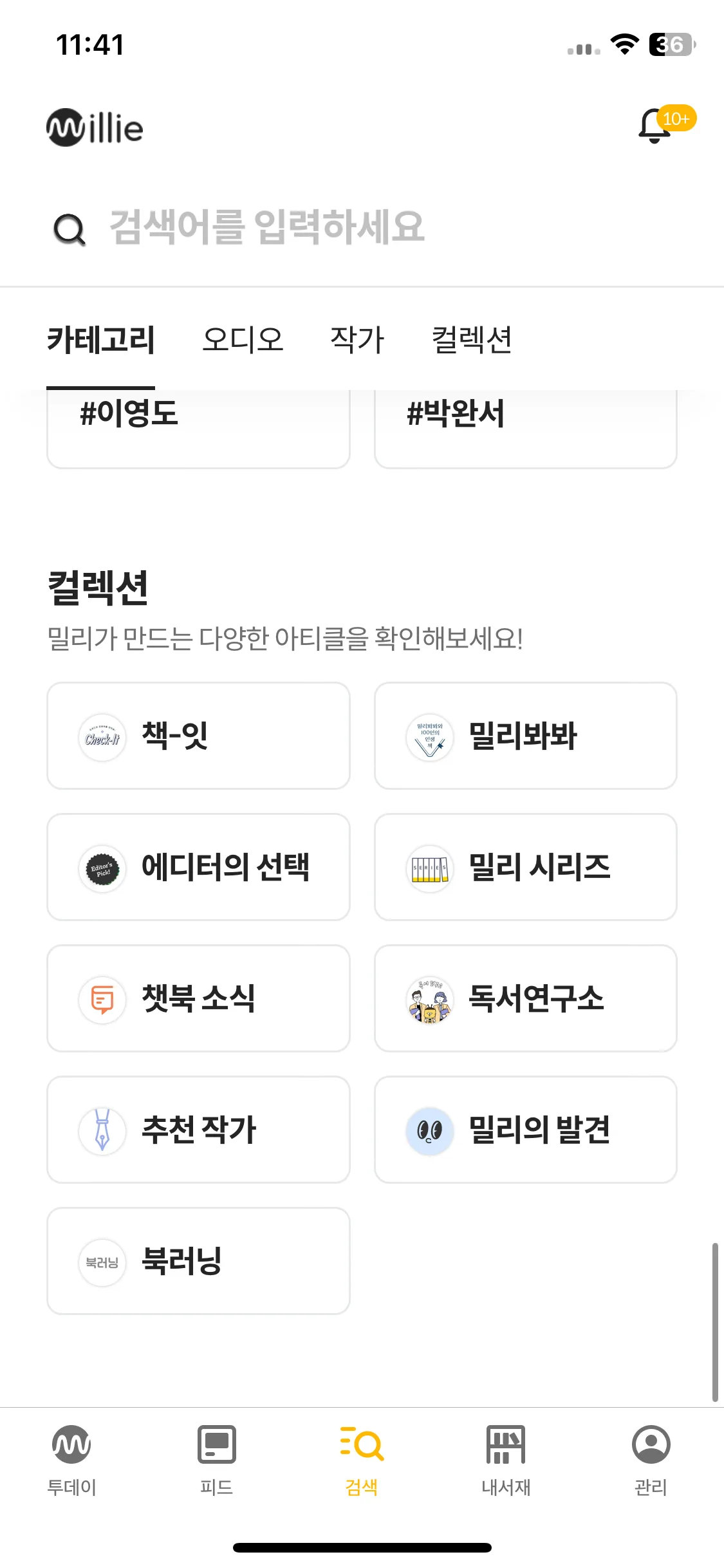This screenshot has height=1568, width=724.
Task: Select the 카테고리 tab
Action: point(100,340)
